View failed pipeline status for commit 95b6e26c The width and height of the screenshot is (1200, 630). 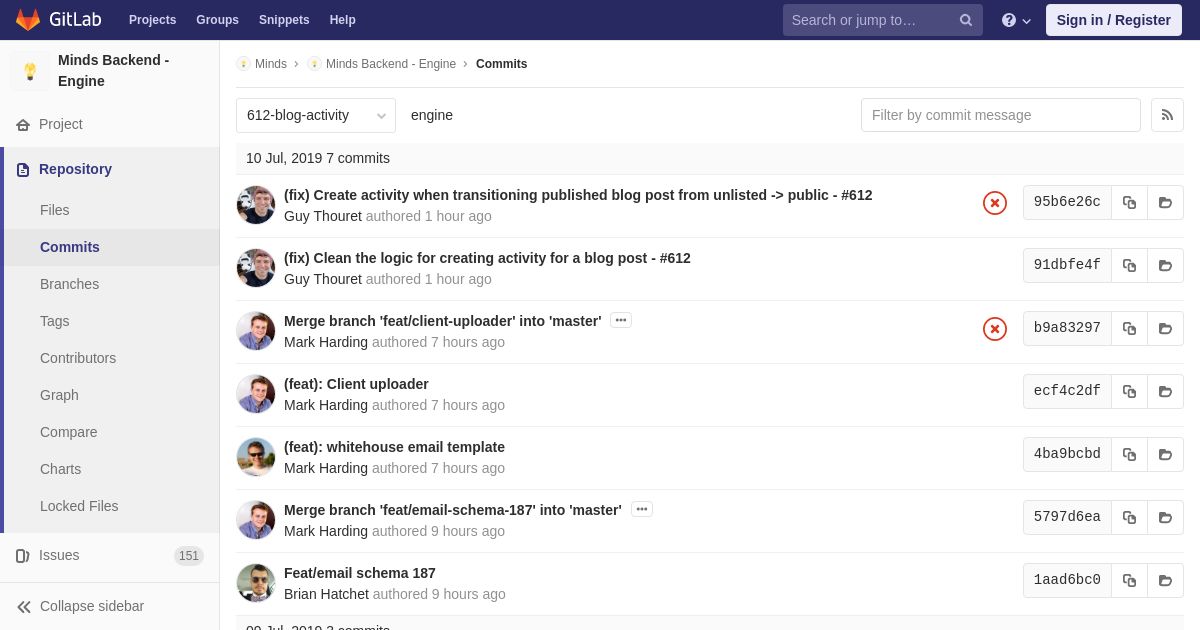pyautogui.click(x=995, y=203)
